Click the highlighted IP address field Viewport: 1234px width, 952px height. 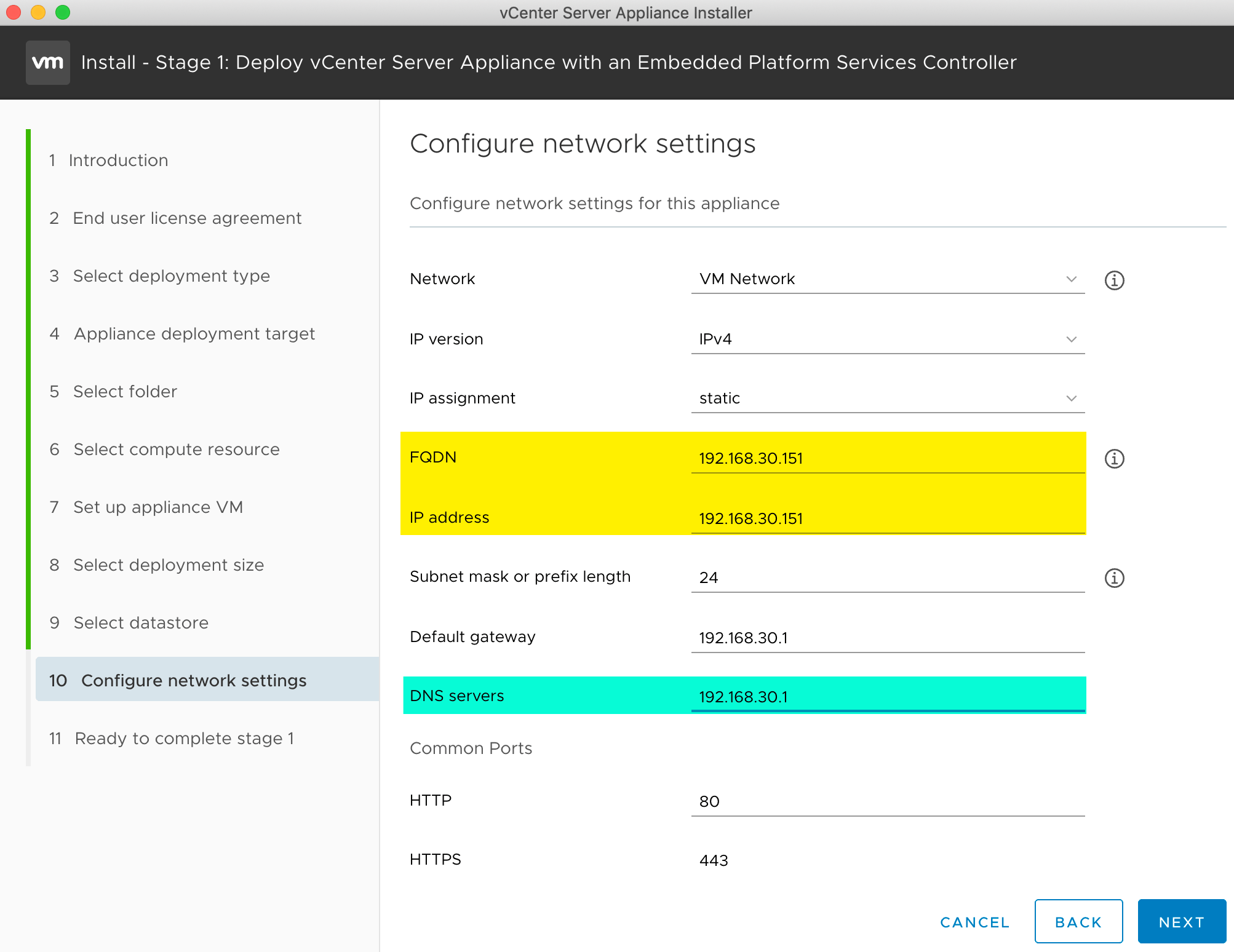tap(886, 518)
